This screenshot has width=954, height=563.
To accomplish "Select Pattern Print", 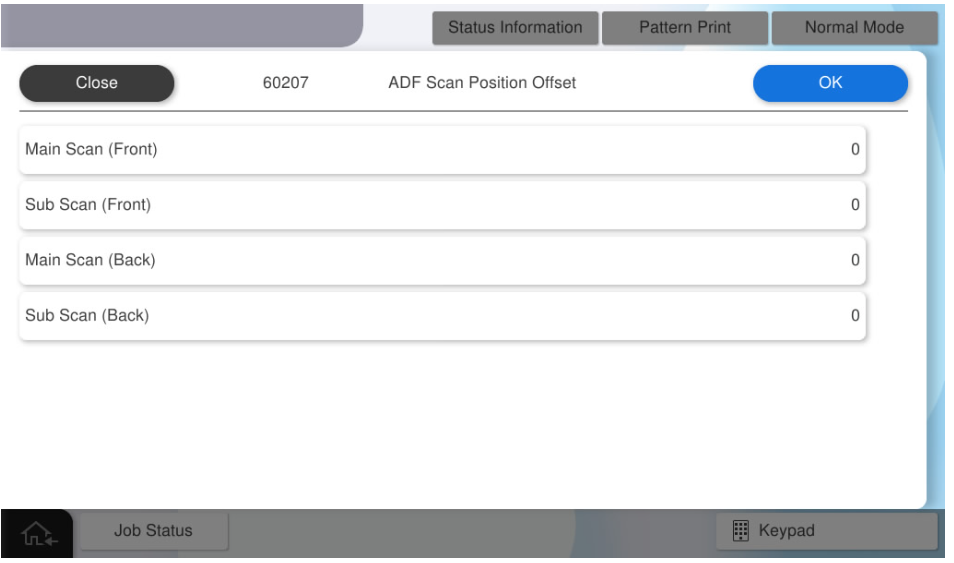I will tap(685, 28).
